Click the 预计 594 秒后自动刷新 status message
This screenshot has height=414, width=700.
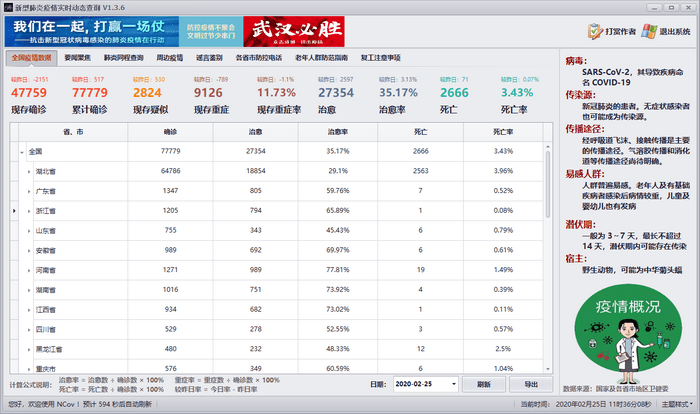tap(117, 404)
